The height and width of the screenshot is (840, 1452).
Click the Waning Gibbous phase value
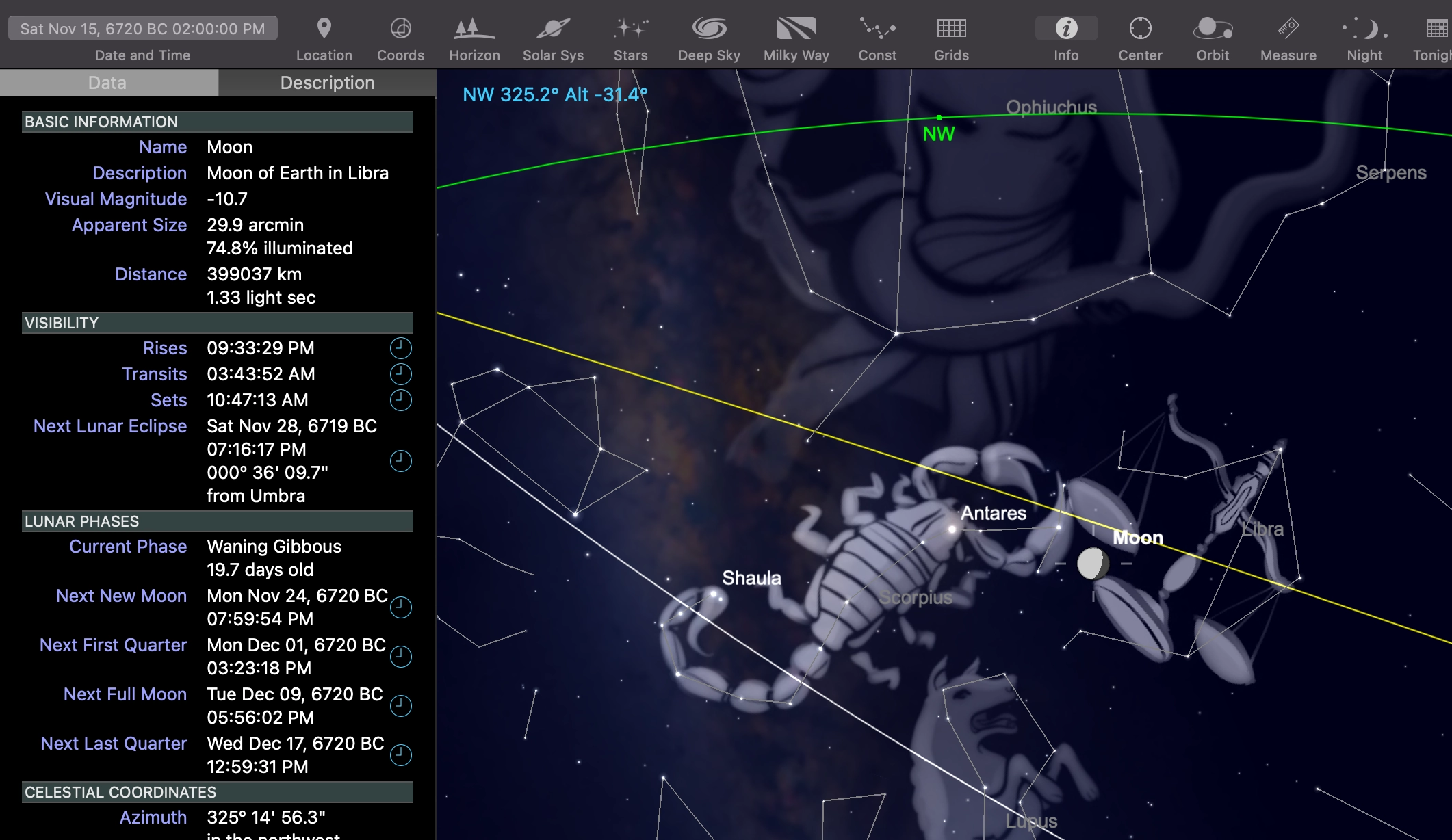pos(274,547)
